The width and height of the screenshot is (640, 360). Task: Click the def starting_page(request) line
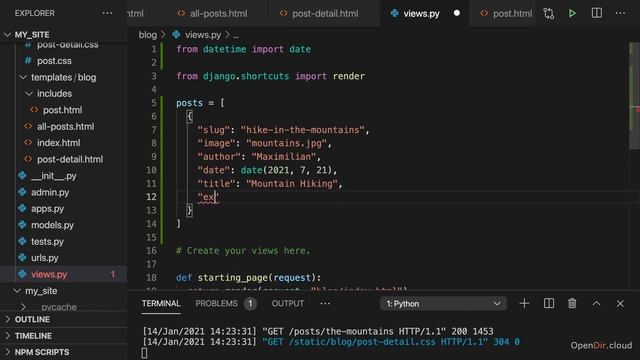coord(249,278)
